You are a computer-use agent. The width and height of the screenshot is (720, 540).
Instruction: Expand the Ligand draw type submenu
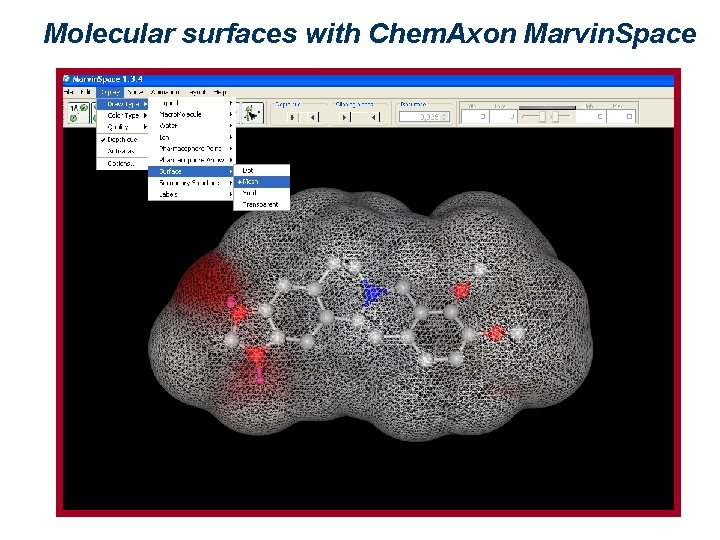point(191,103)
